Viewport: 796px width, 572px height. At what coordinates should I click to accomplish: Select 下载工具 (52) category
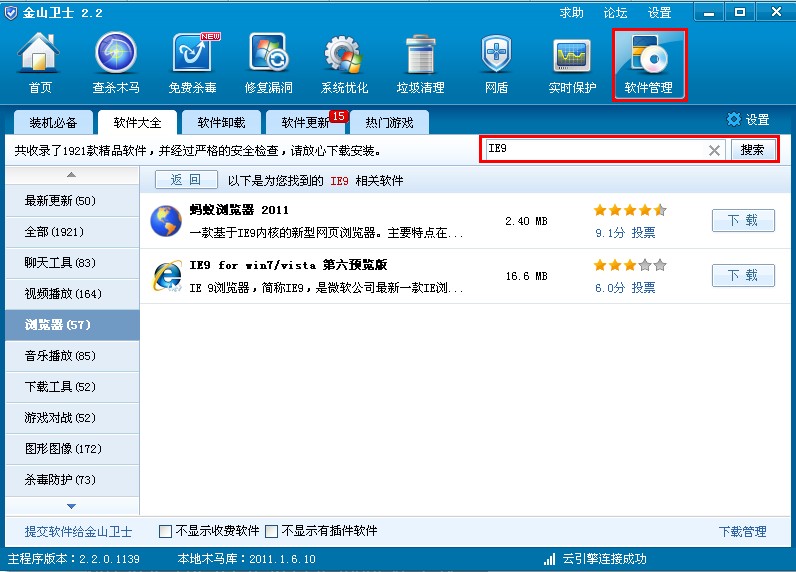[72, 387]
